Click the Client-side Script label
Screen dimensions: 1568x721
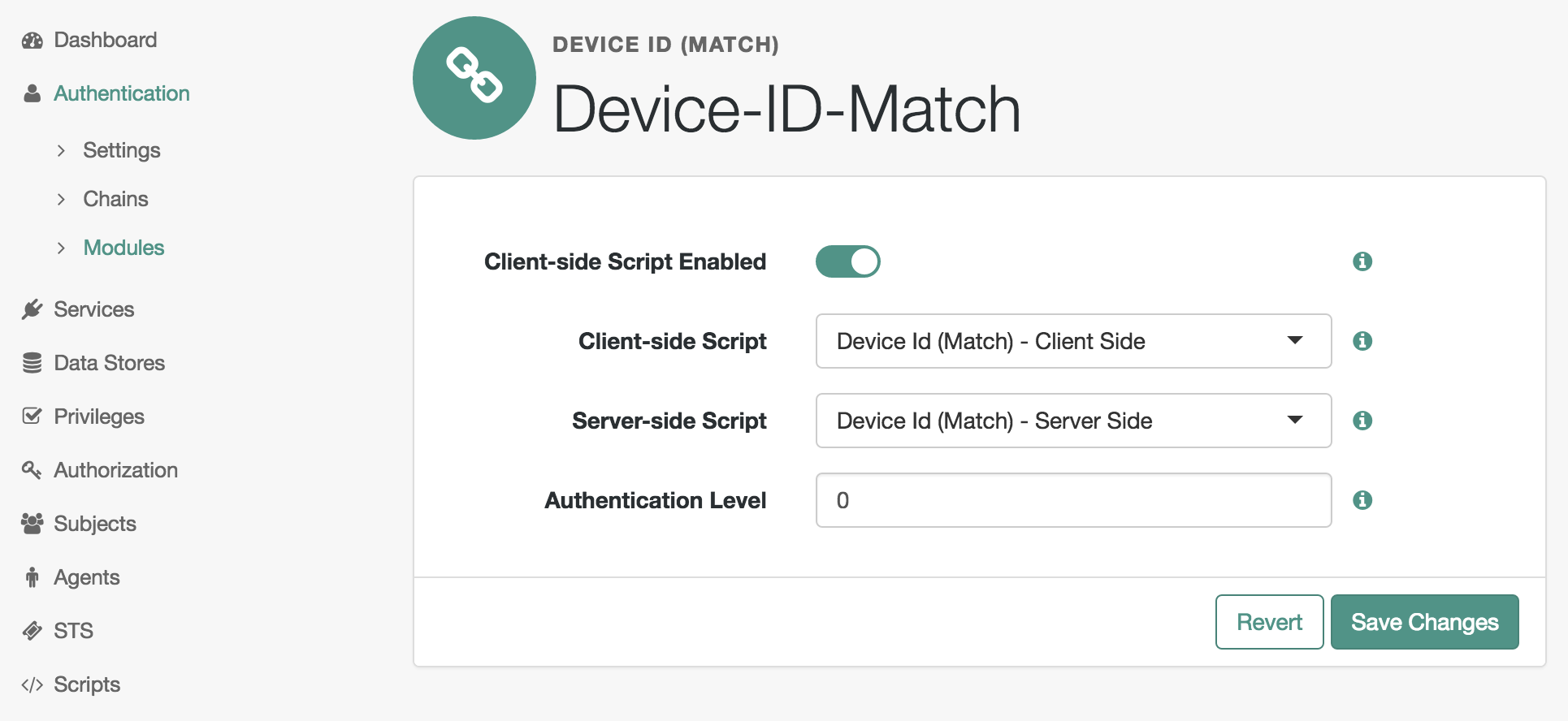coord(673,341)
